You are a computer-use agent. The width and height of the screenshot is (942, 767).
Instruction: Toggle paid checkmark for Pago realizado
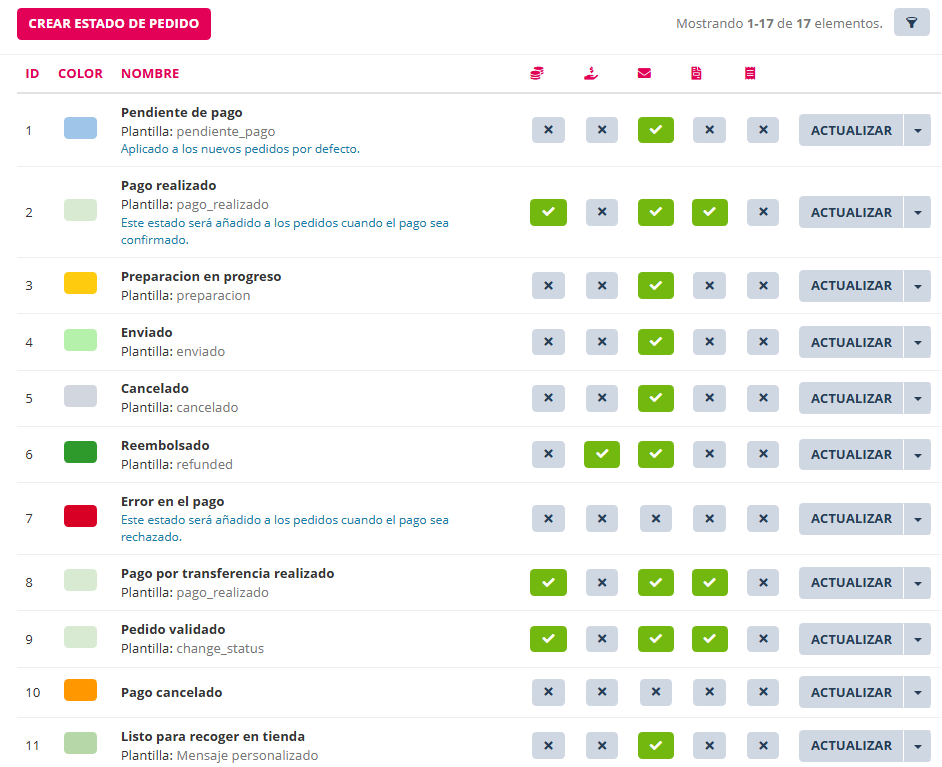click(x=548, y=212)
